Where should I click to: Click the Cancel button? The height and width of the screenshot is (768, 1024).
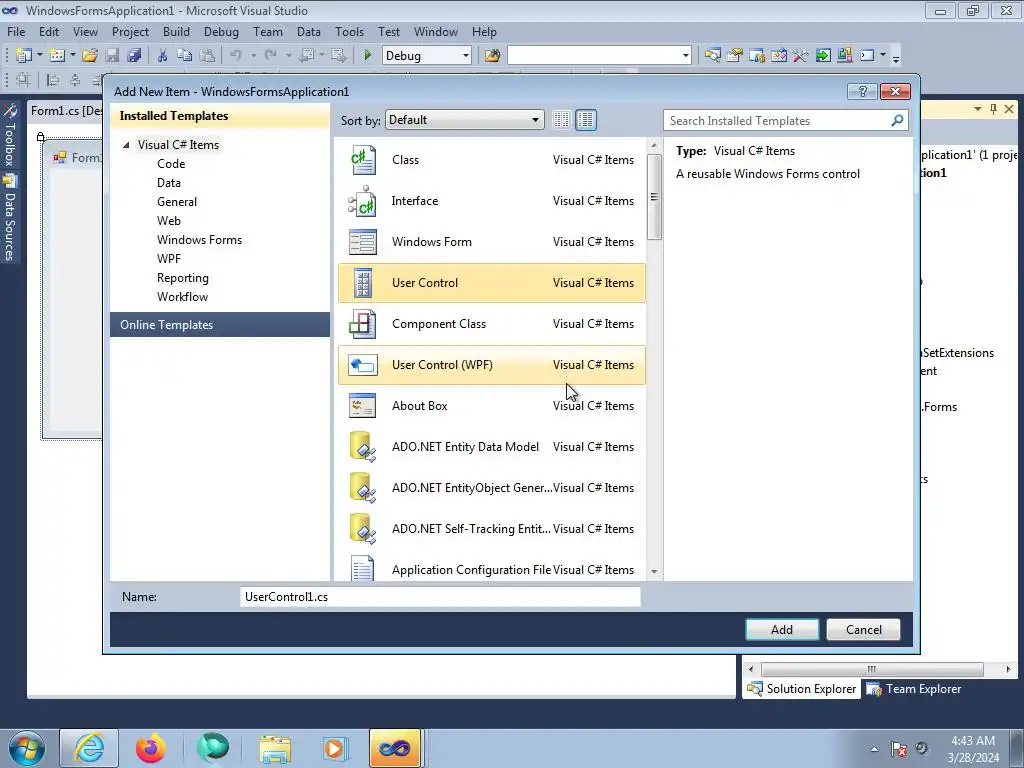(x=863, y=630)
